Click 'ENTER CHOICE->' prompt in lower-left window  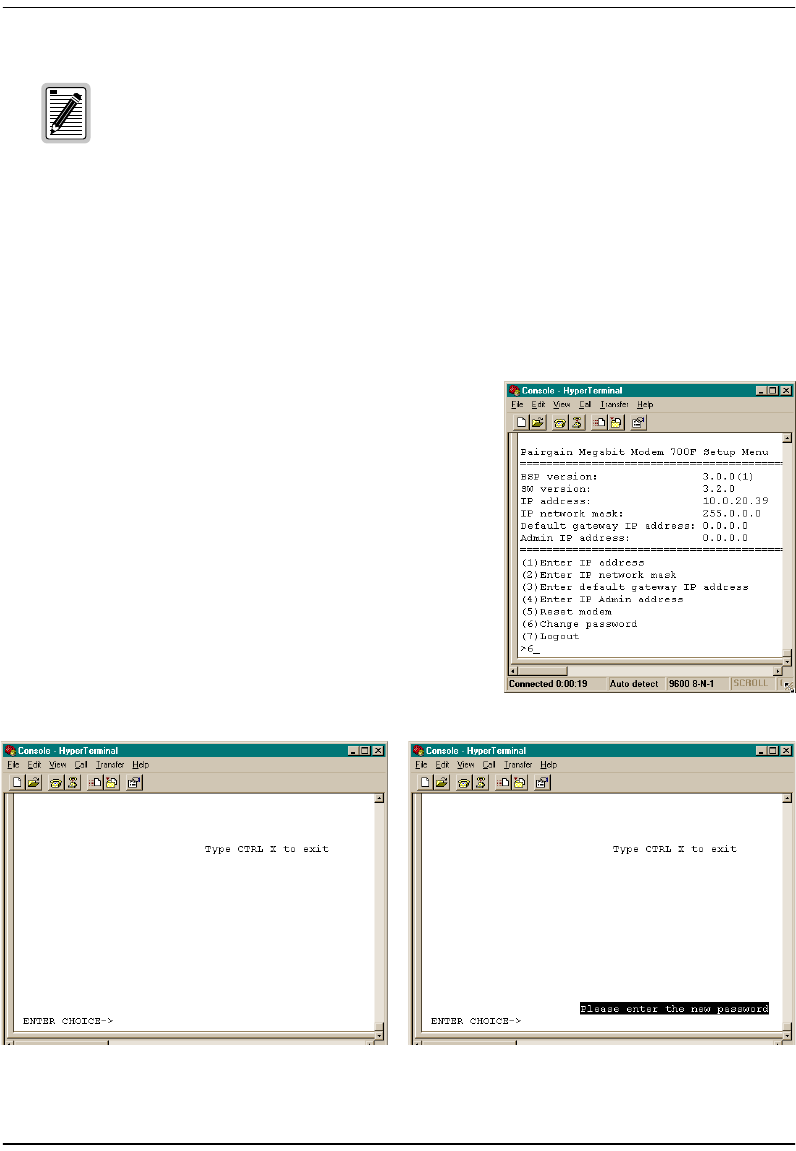click(x=68, y=1021)
